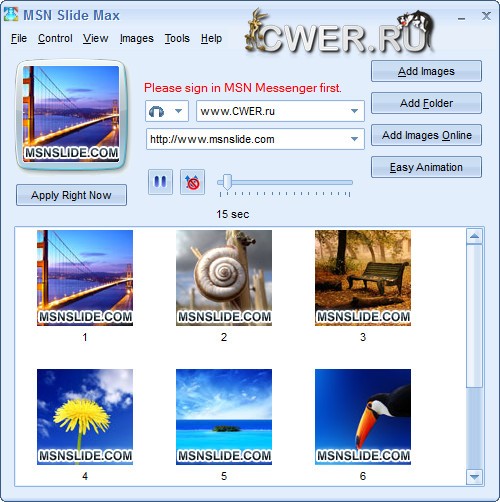Click the '15 sec' interval label

233,214
